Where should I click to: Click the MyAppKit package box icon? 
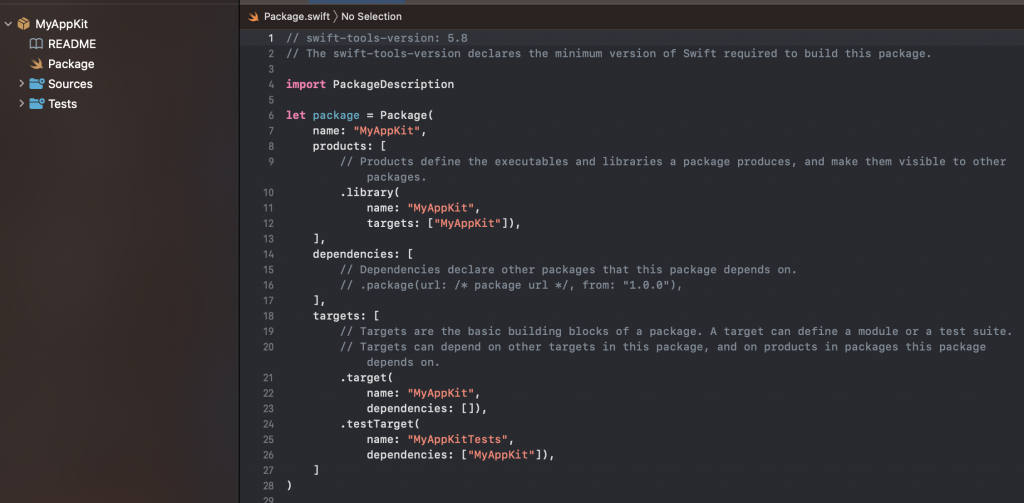pyautogui.click(x=24, y=24)
